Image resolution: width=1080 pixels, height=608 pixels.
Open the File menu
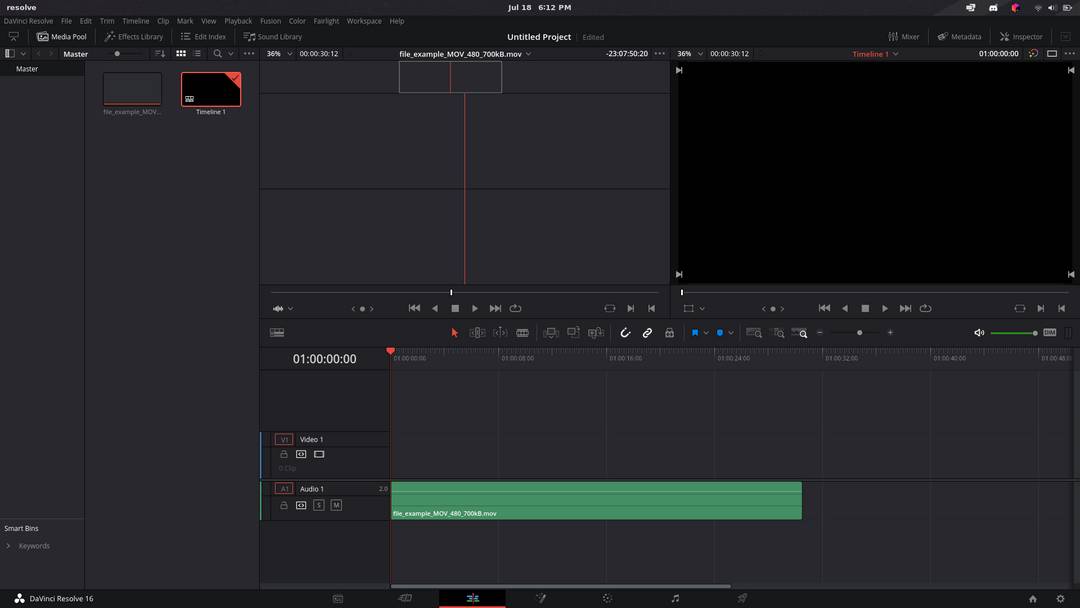coord(66,21)
